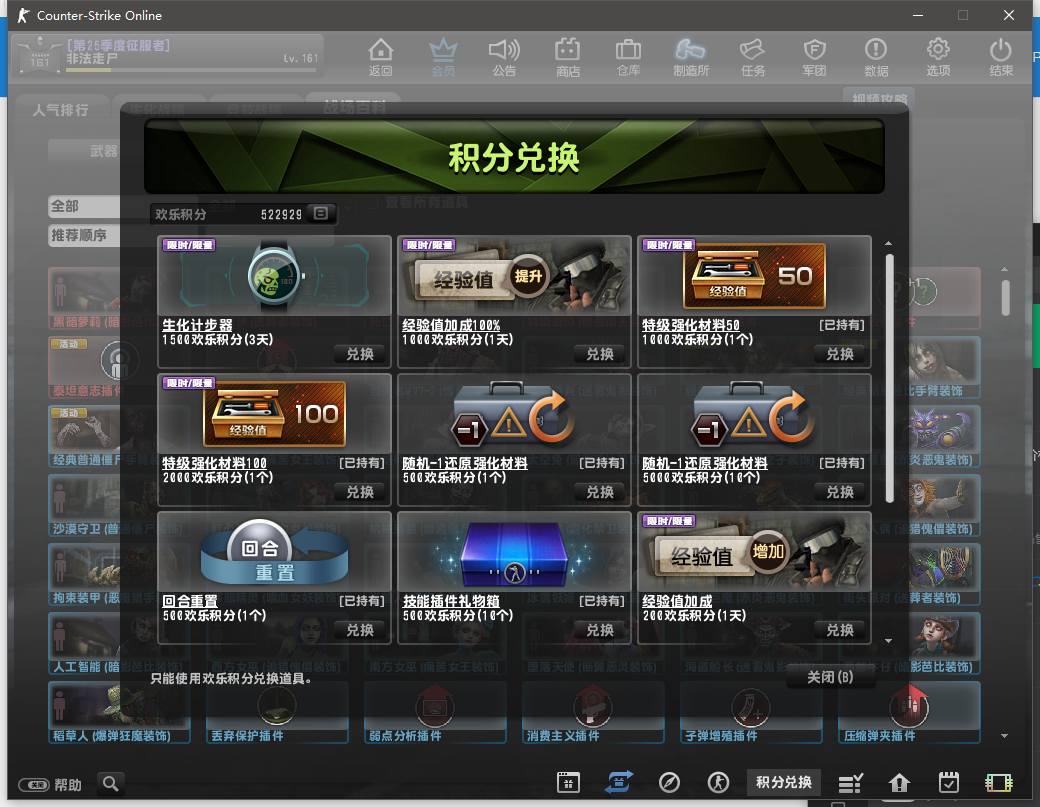Select the 回合重置 item image
Screen dimensions: 1040x807
click(275, 552)
